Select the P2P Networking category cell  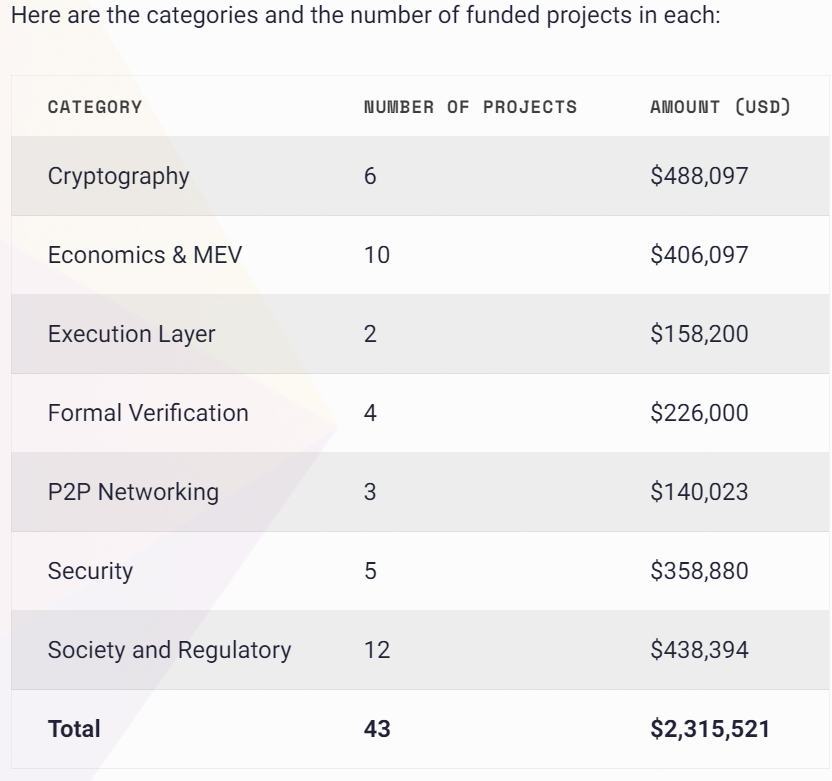[133, 492]
